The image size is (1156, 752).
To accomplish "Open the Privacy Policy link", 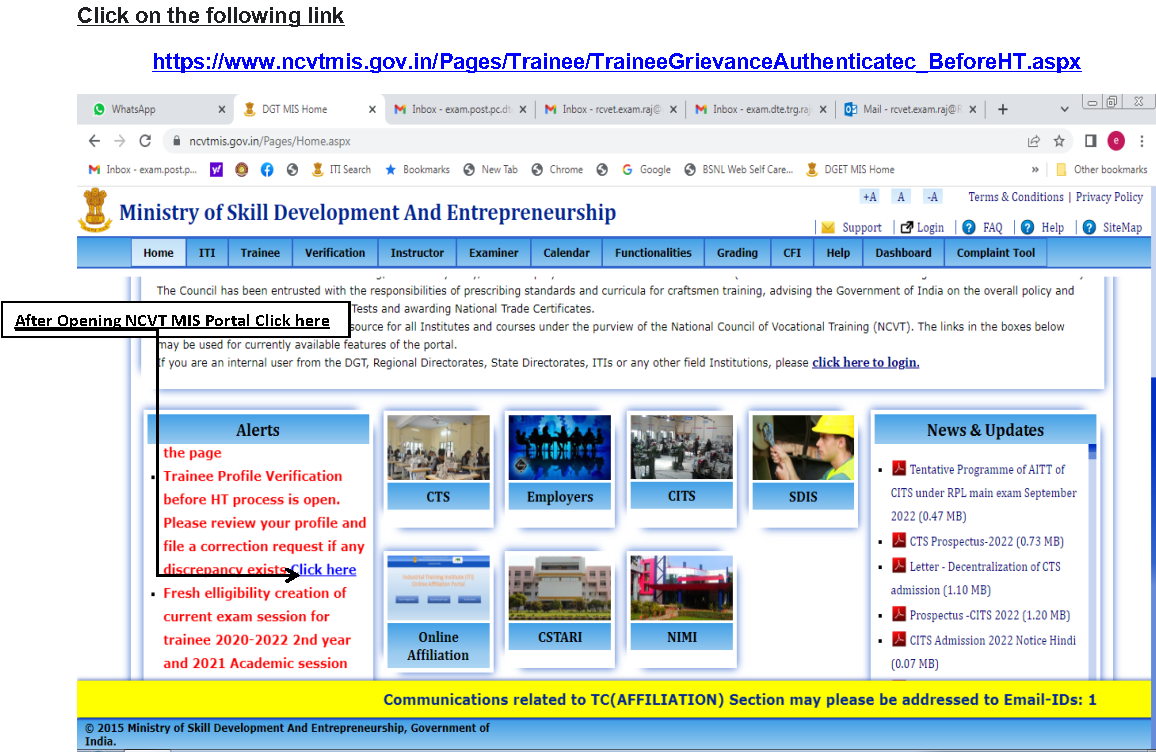I will (1109, 197).
